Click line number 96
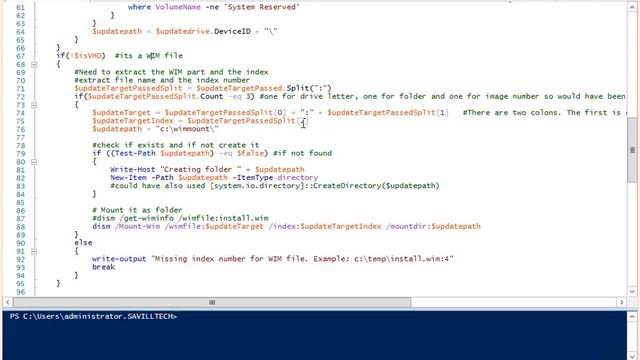640x360 pixels. click(x=20, y=292)
